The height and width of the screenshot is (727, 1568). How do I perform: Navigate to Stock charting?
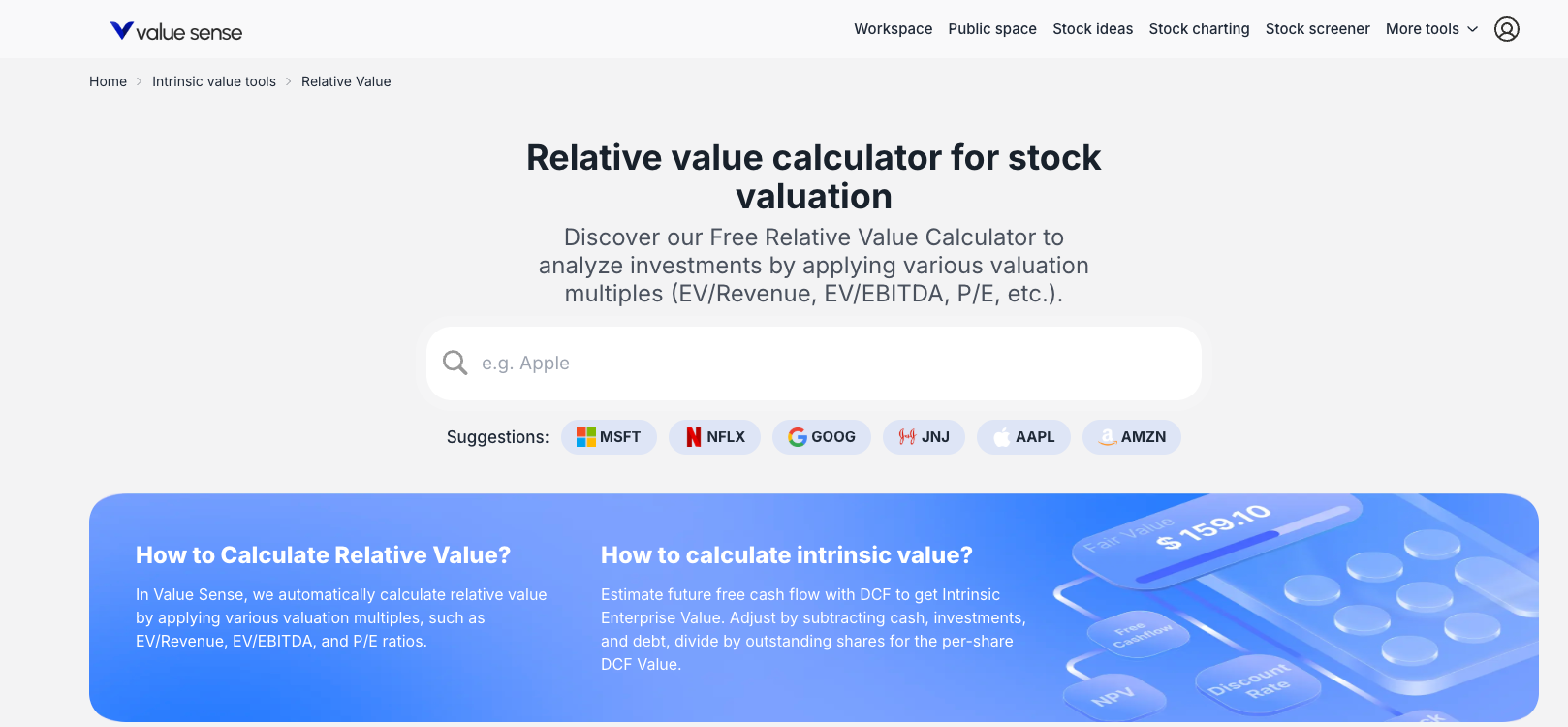click(x=1199, y=29)
